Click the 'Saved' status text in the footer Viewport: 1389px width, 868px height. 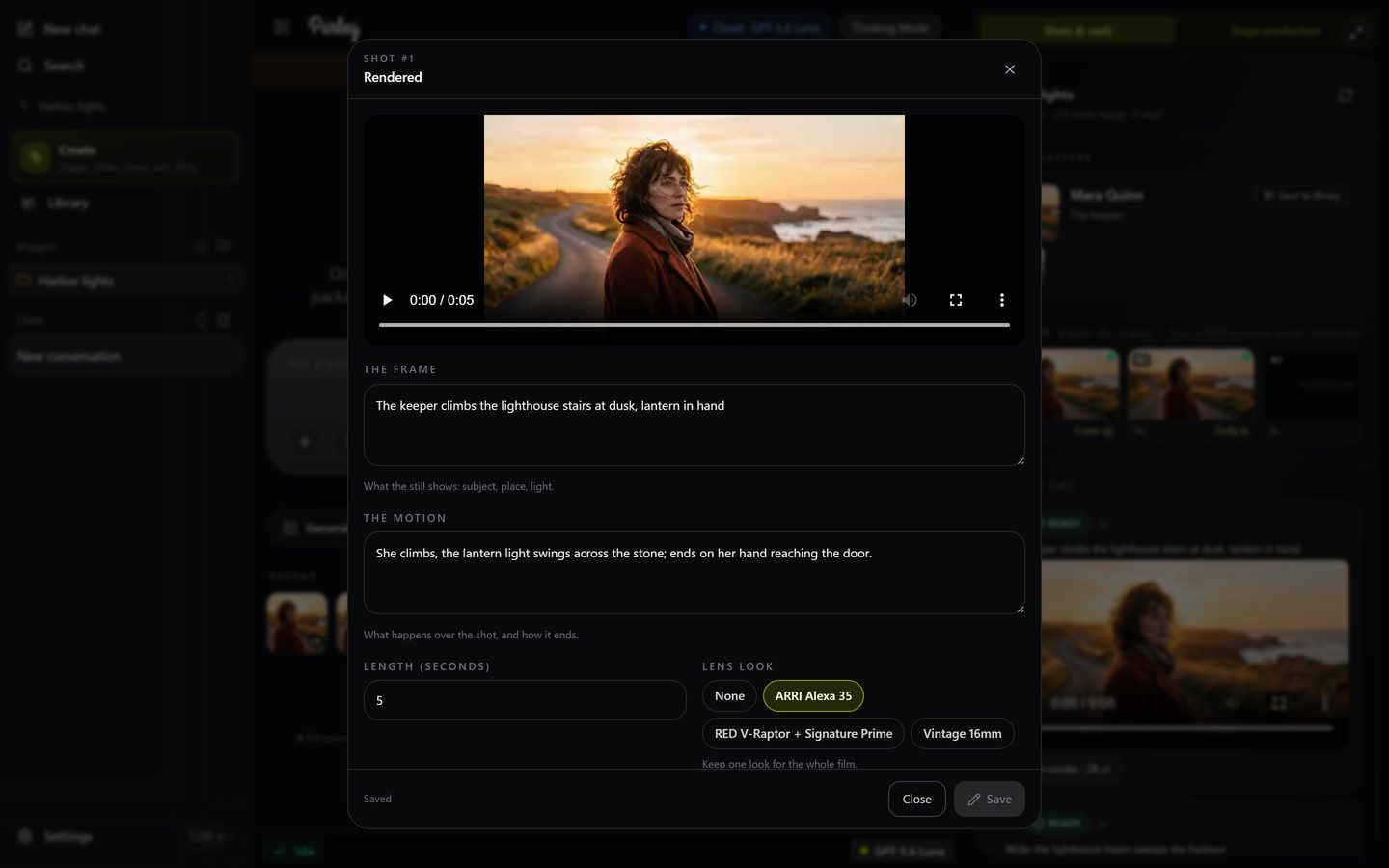tap(377, 799)
